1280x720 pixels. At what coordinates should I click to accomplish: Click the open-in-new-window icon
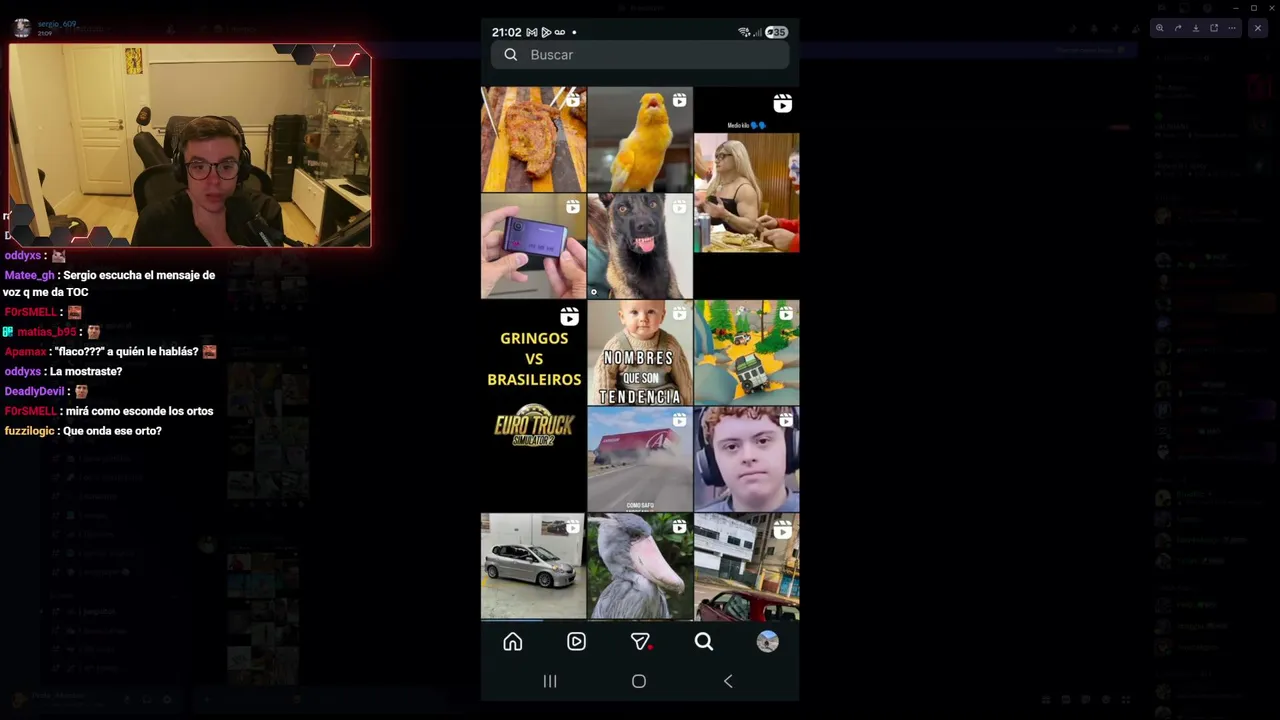coord(1214,28)
